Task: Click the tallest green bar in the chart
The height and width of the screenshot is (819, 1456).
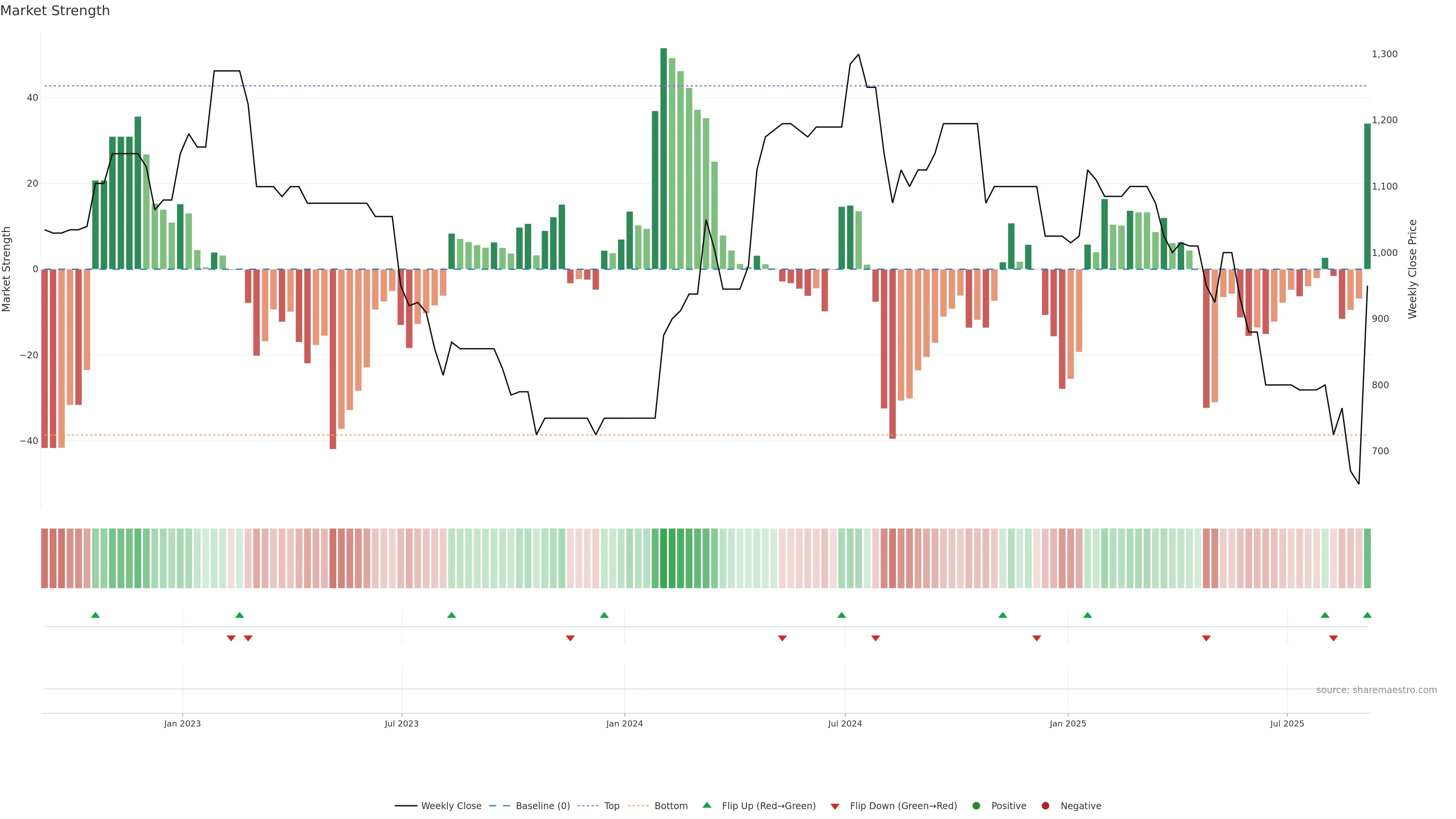Action: [x=664, y=158]
